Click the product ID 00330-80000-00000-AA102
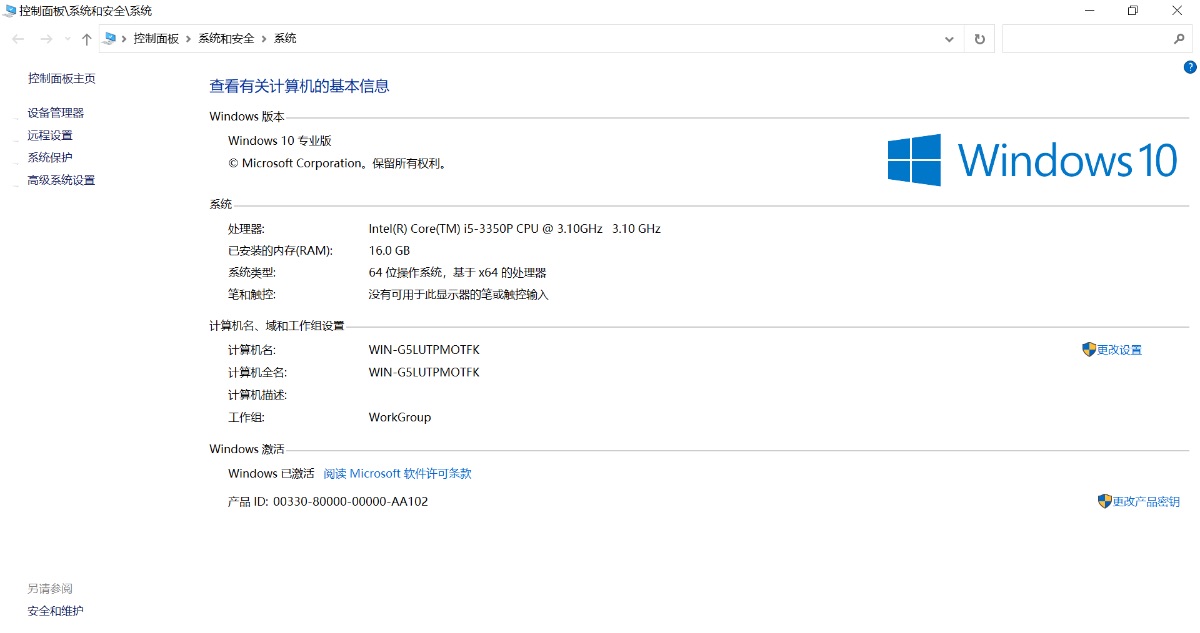Screen dimensions: 1200x633 point(351,501)
